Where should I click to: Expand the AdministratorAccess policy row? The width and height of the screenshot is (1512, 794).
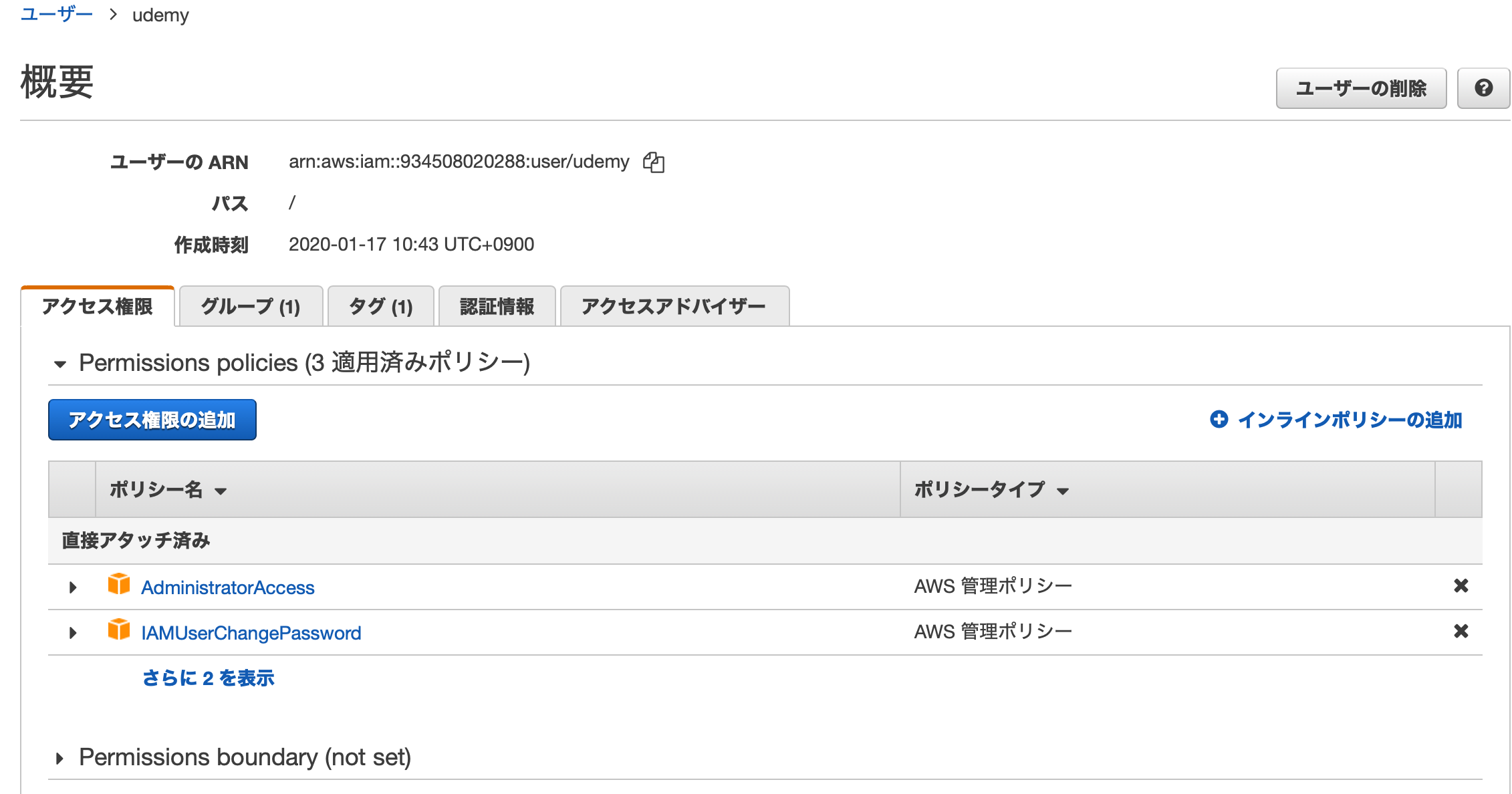pos(72,587)
